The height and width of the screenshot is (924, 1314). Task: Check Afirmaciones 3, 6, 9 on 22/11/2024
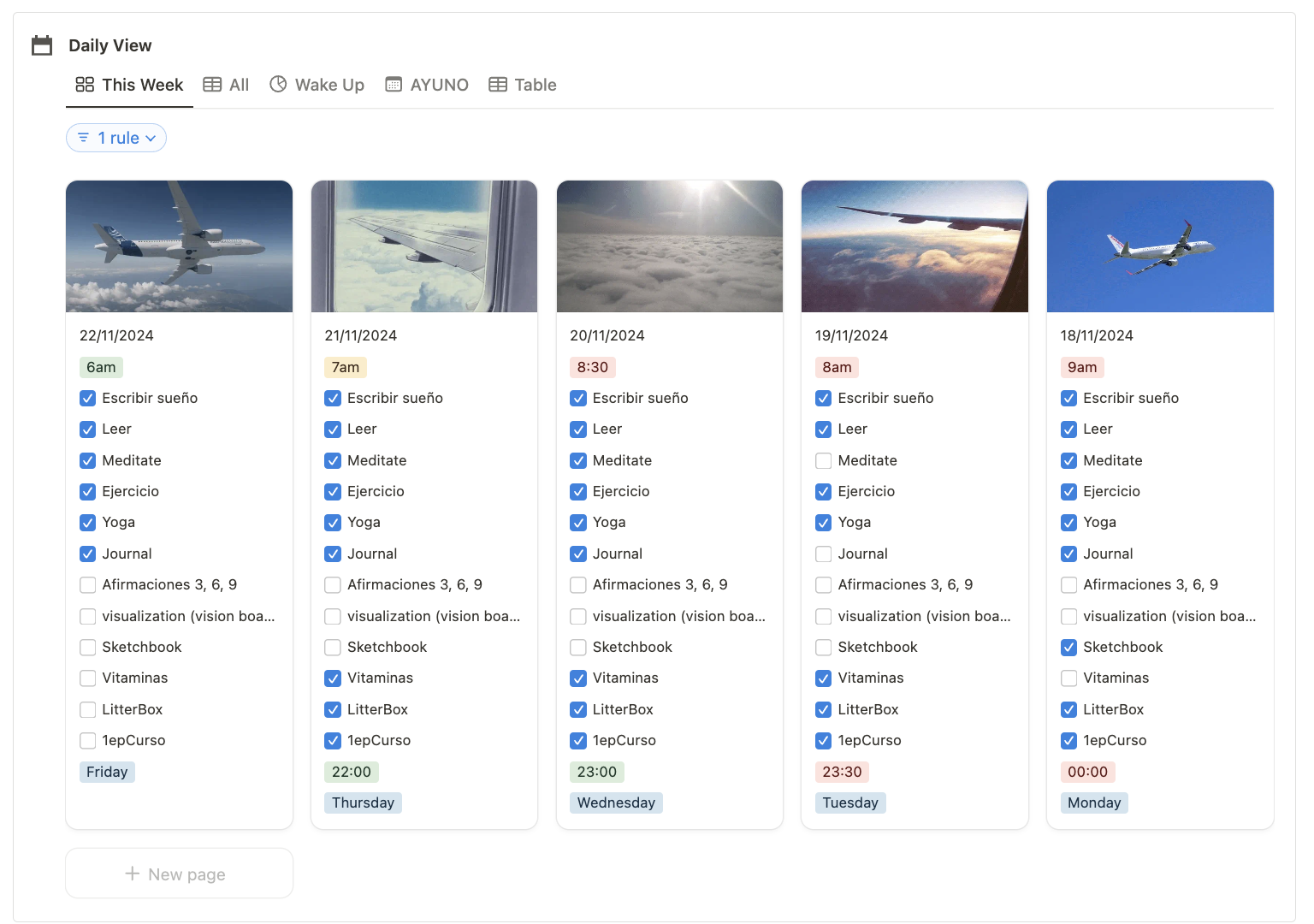[x=87, y=585]
